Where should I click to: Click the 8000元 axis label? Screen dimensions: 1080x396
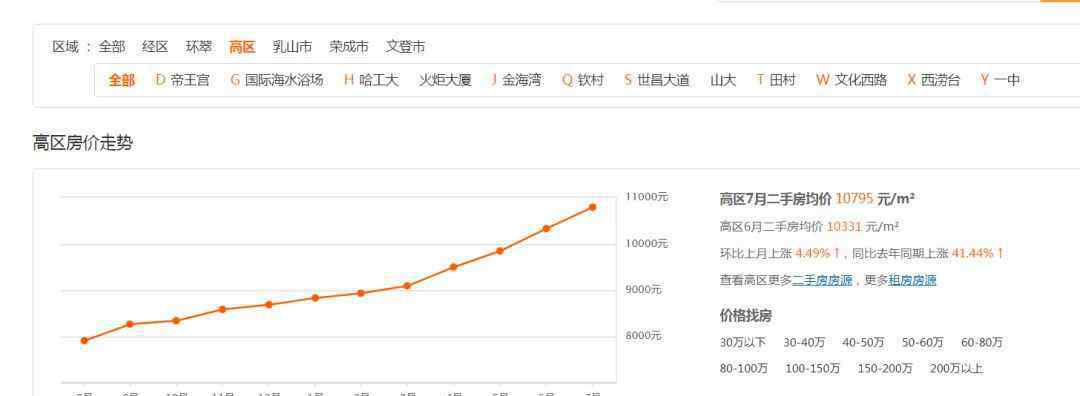[x=643, y=336]
